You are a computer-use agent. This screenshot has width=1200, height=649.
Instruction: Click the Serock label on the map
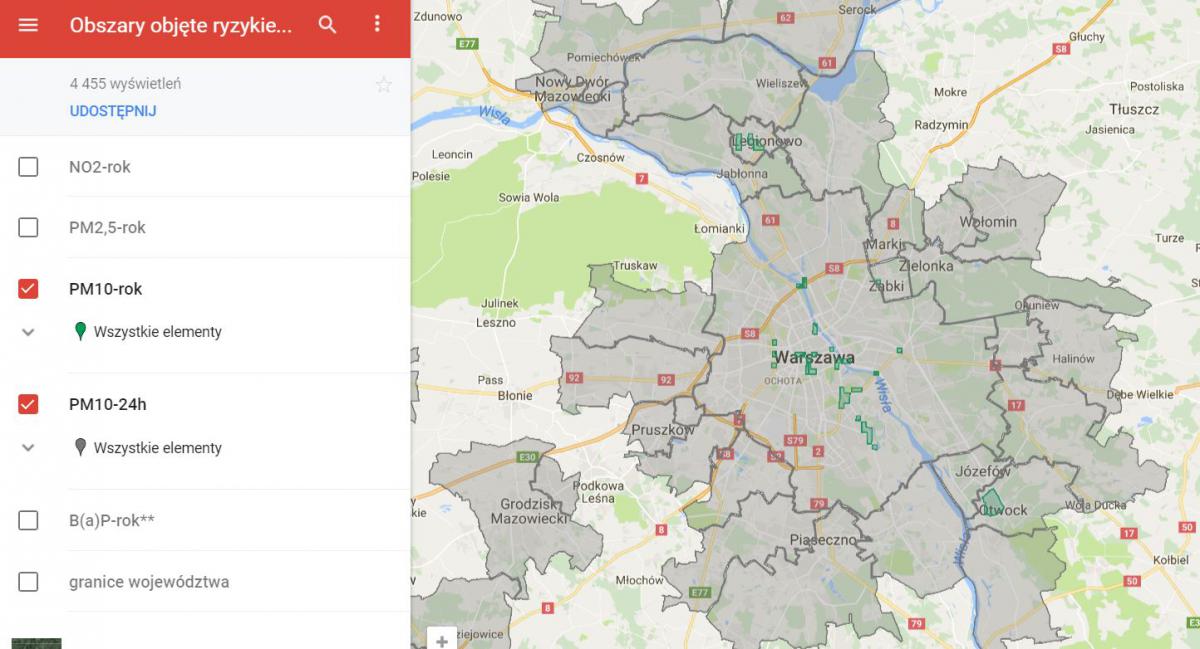coord(857,9)
